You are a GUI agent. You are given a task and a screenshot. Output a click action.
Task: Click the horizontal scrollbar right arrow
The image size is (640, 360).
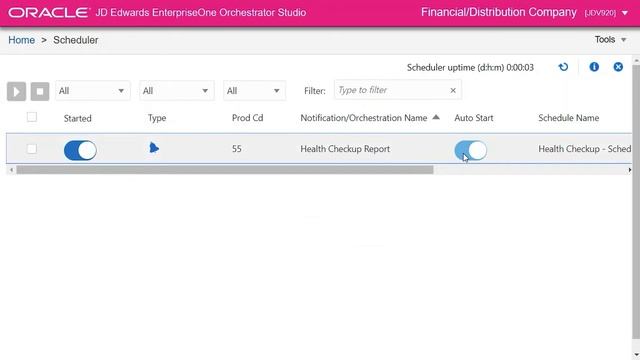[629, 170]
